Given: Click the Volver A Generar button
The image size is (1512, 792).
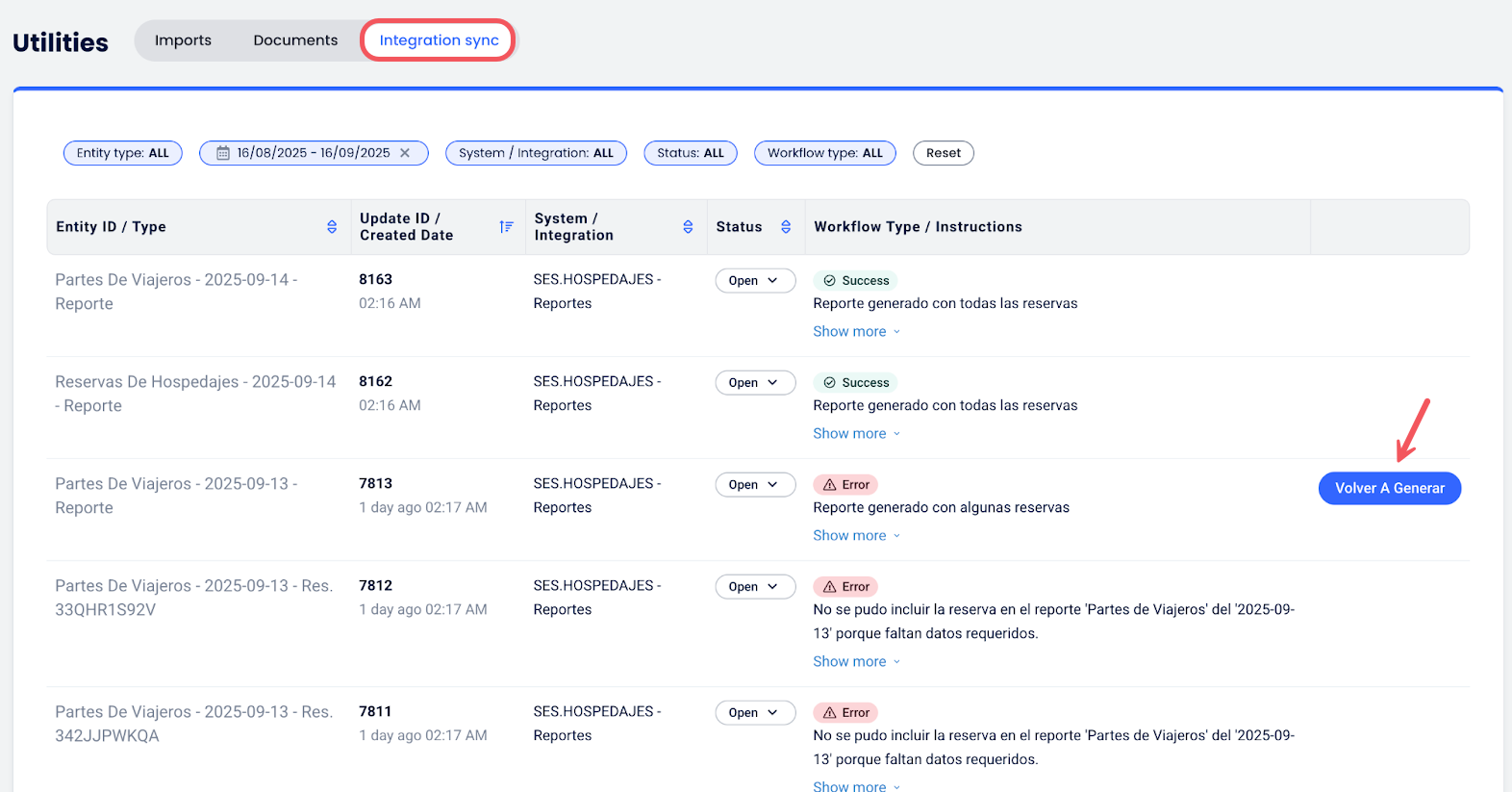Looking at the screenshot, I should [1389, 489].
